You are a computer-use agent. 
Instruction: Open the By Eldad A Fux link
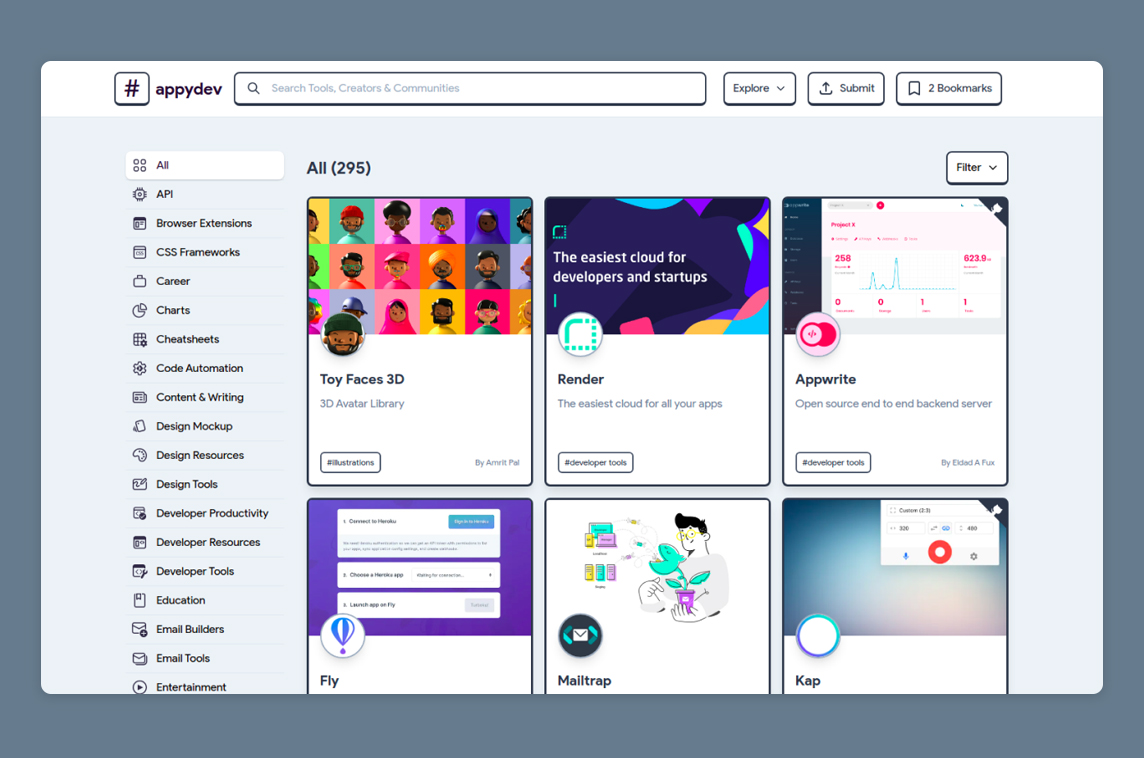tap(967, 463)
